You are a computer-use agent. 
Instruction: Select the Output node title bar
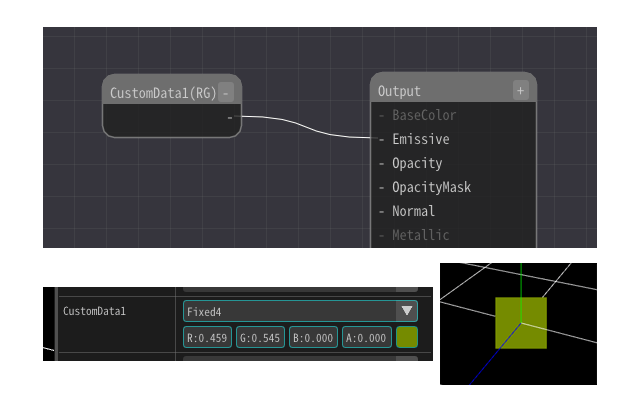[x=453, y=89]
